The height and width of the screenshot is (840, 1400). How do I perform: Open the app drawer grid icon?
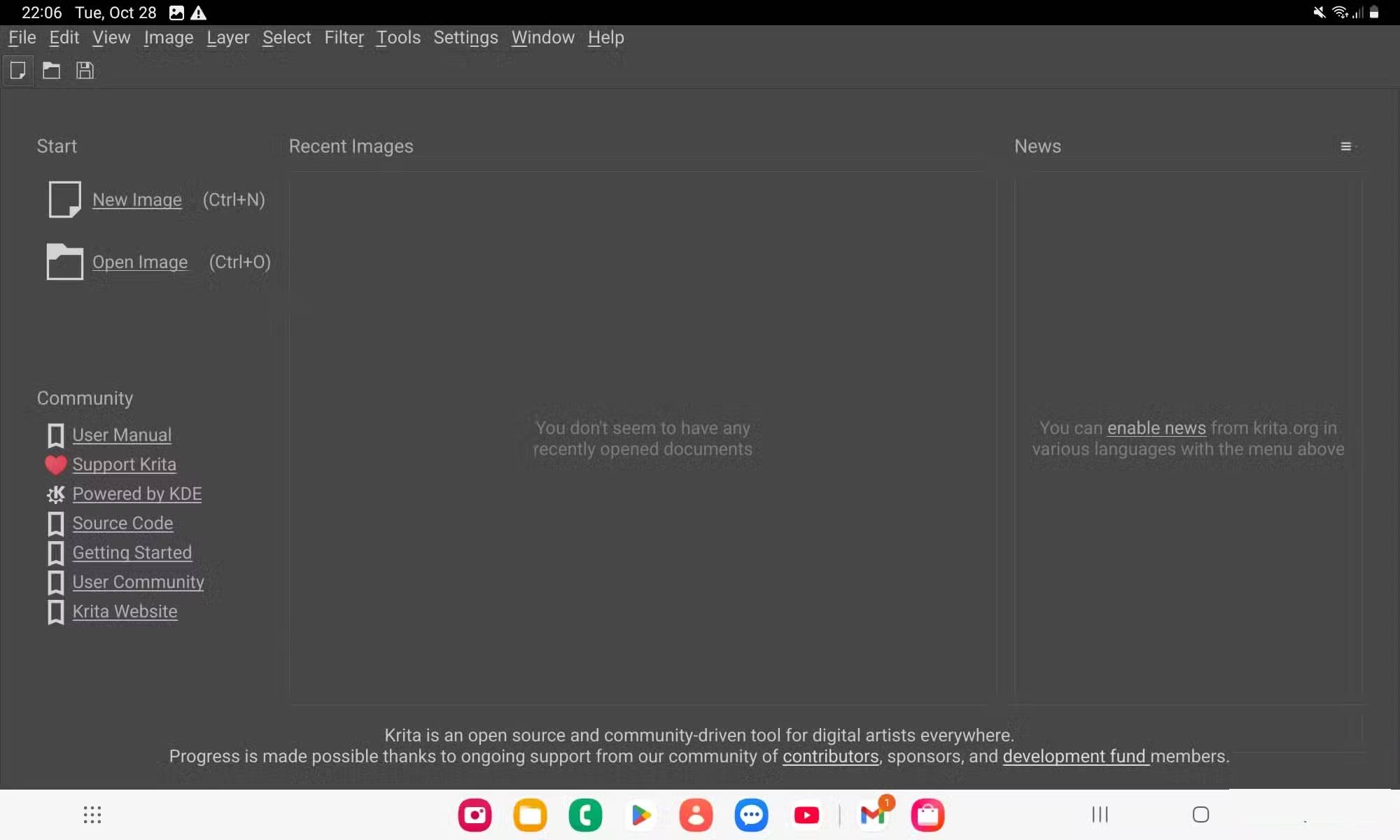[92, 815]
